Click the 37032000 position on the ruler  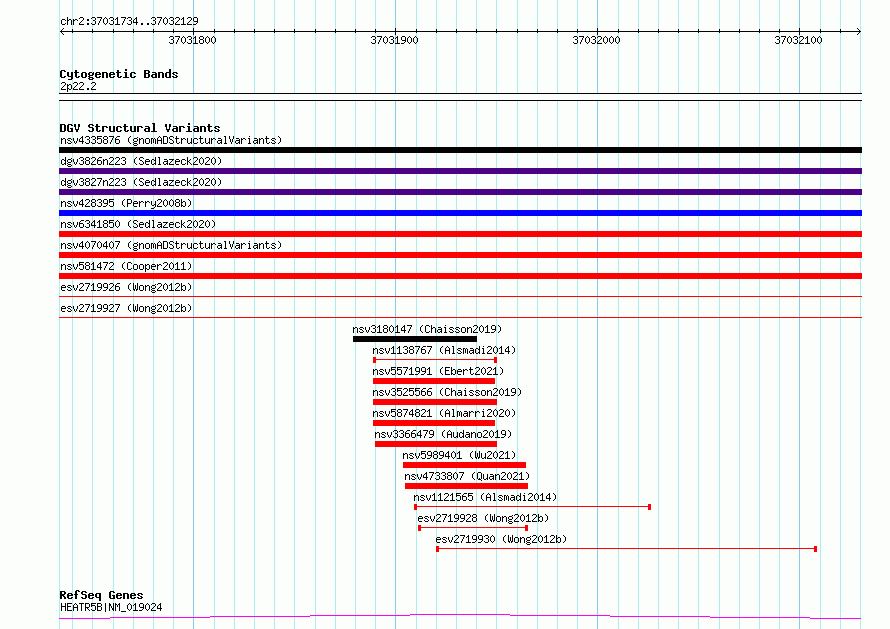[596, 41]
